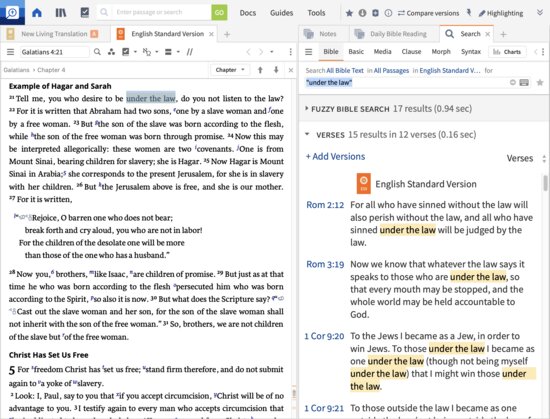Click the parallel resources slashes icon

(190, 52)
